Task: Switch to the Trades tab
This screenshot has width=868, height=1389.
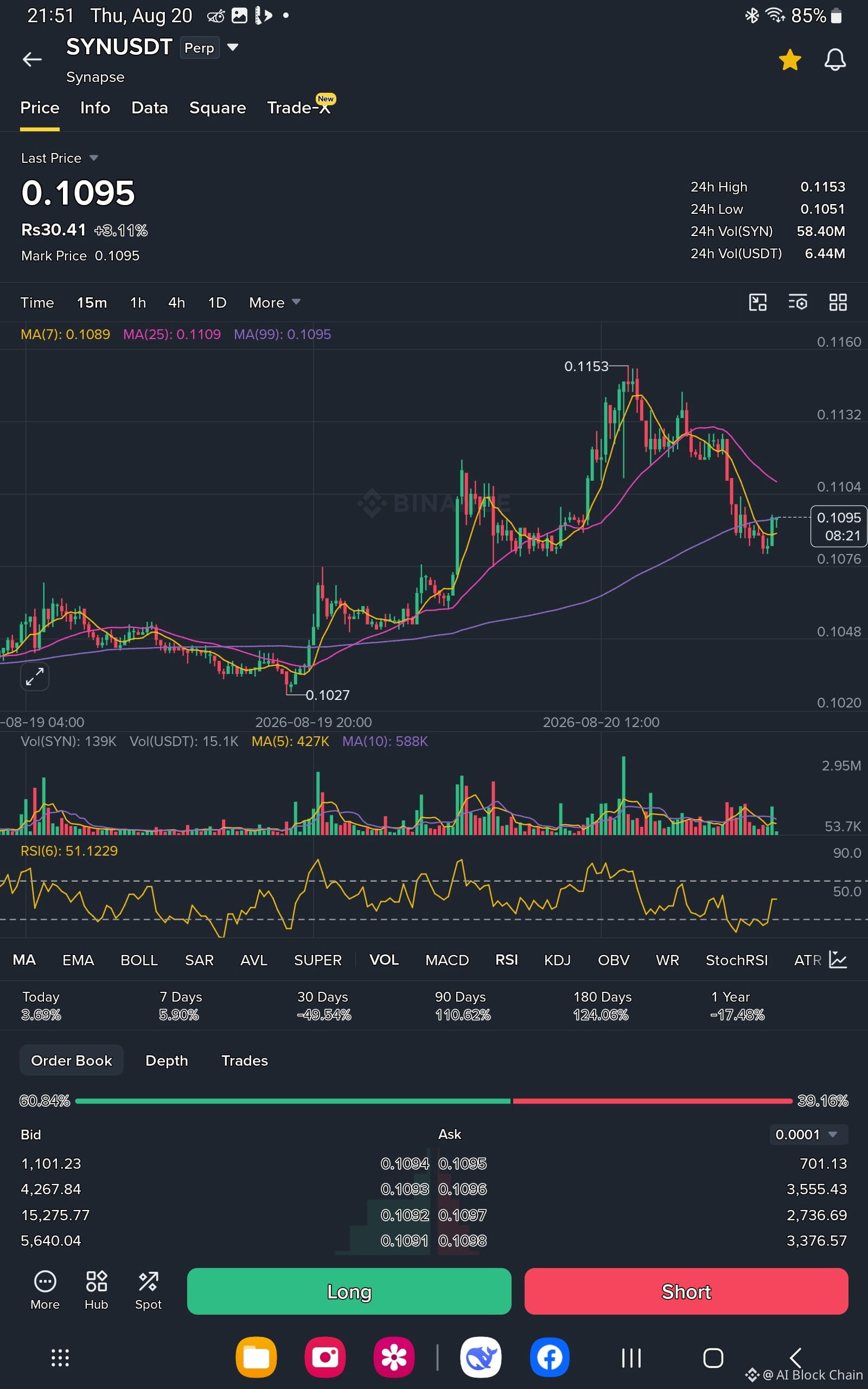Action: (x=245, y=1060)
